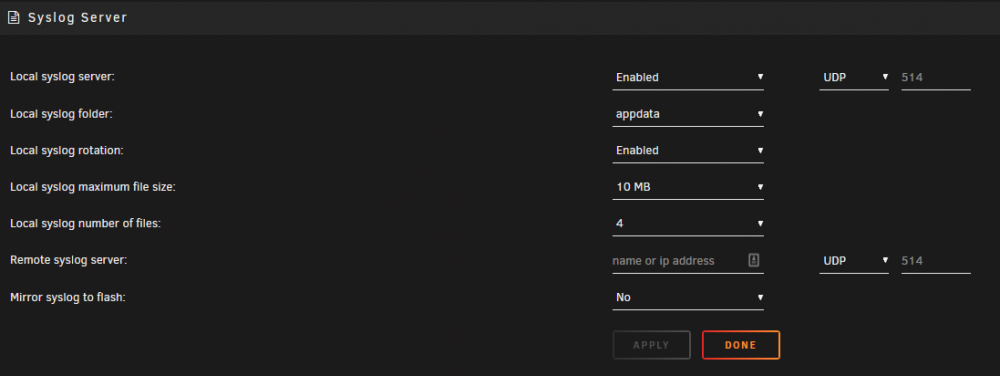Open the Local syslog rotation dropdown
1000x376 pixels.
(x=688, y=150)
